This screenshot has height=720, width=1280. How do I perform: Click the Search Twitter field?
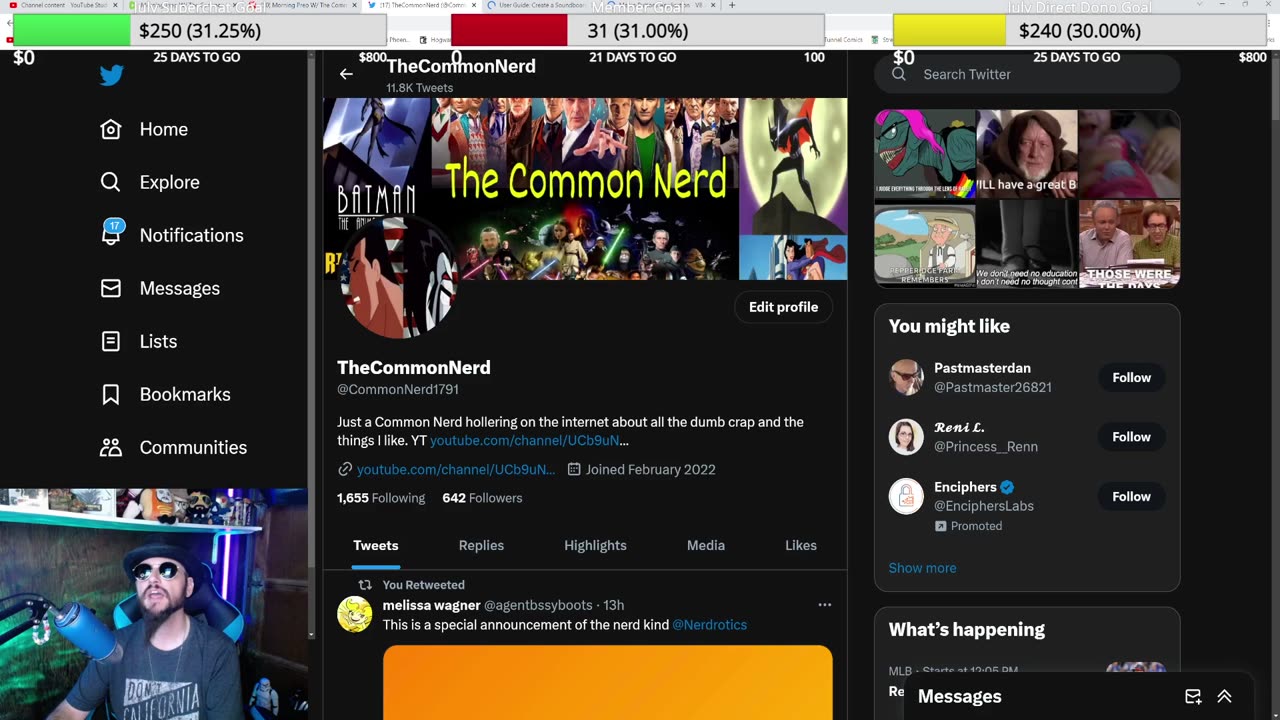[x=1027, y=74]
